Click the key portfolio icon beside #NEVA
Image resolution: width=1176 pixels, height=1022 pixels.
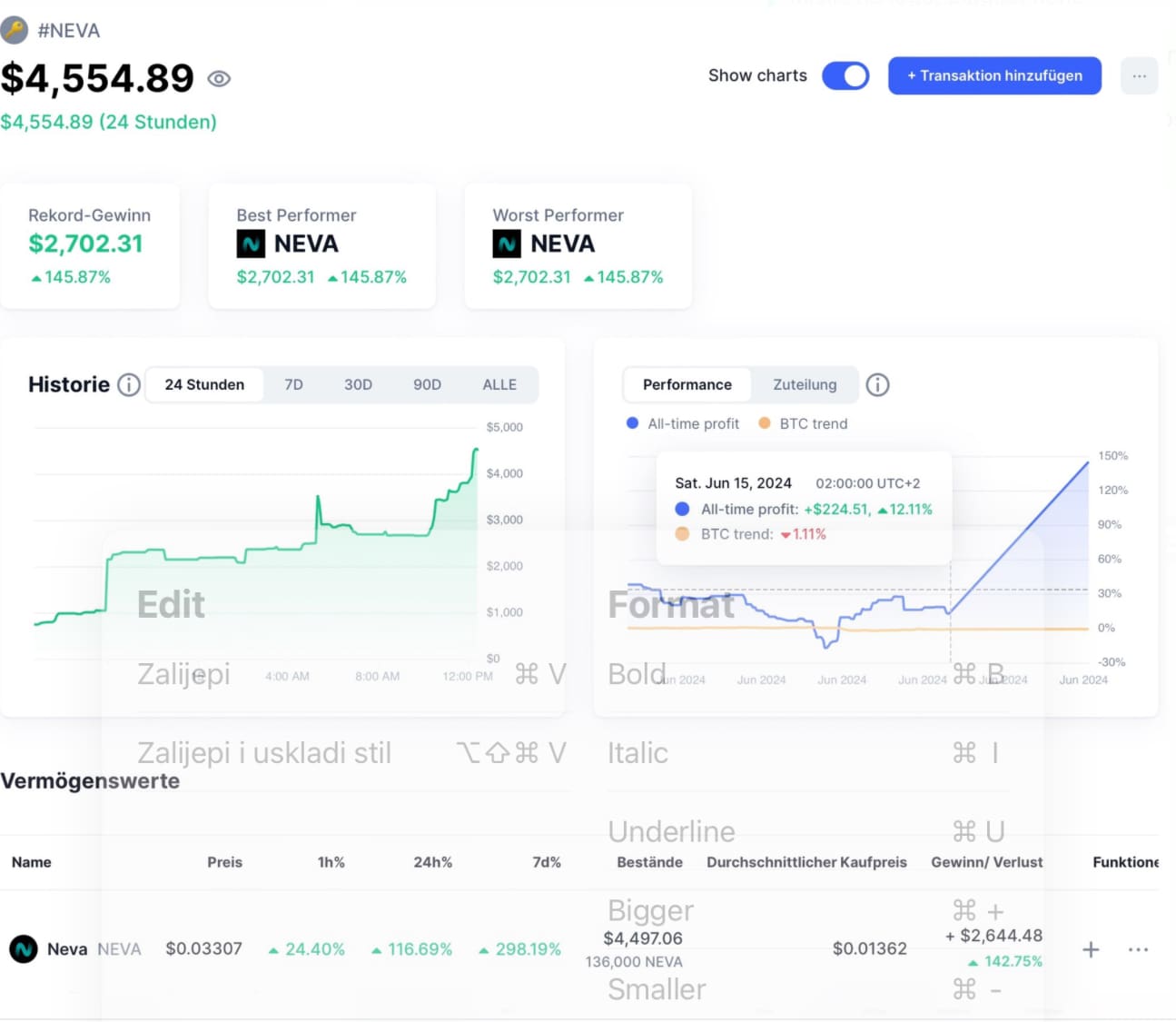click(14, 31)
